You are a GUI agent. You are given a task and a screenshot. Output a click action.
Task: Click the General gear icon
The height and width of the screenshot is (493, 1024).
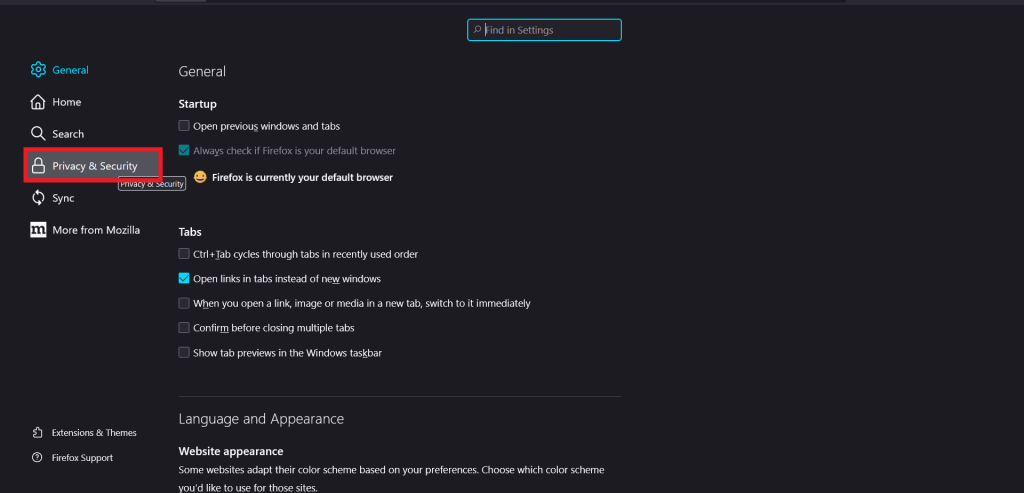38,69
